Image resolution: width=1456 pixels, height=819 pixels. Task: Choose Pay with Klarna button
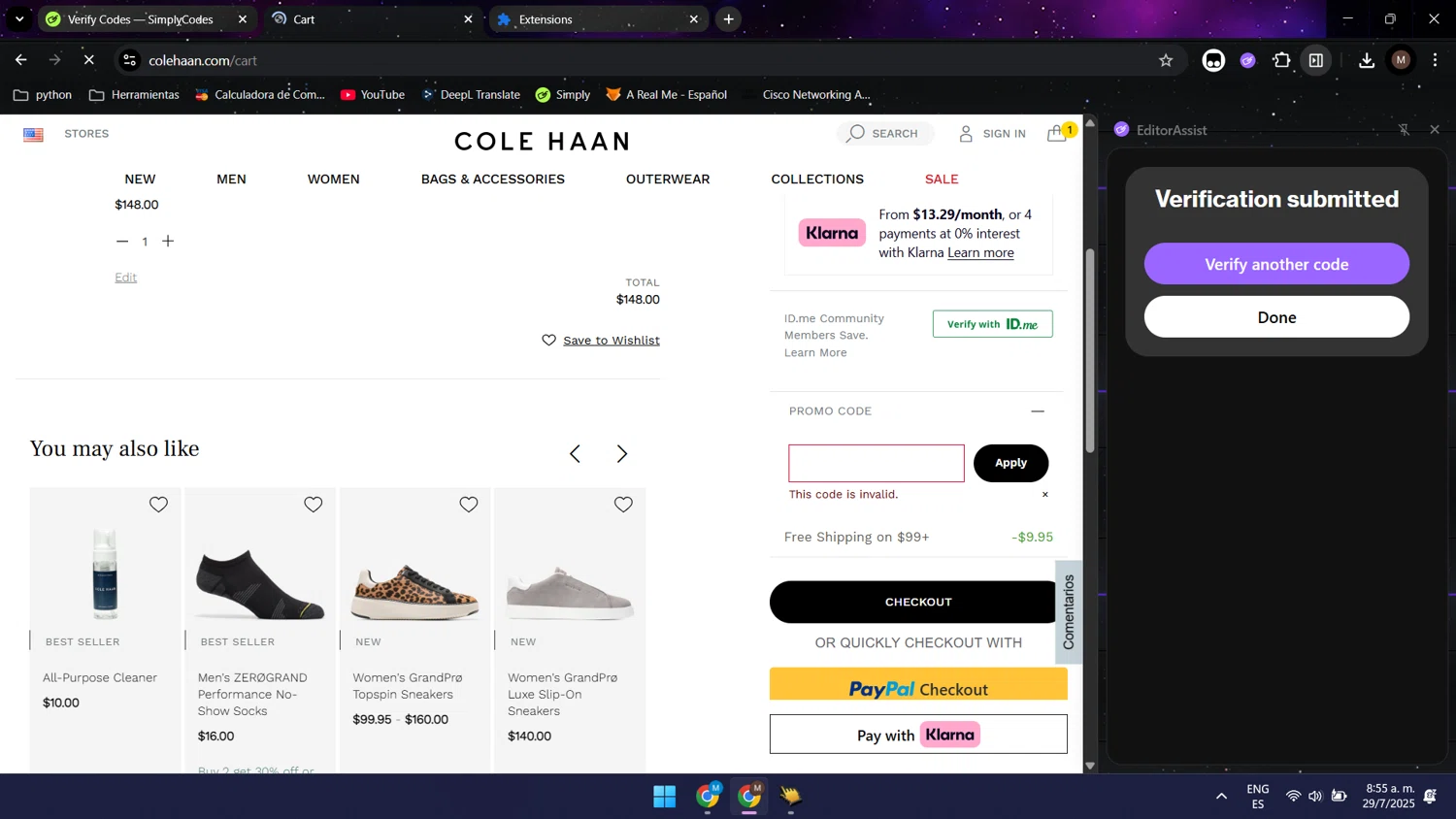click(918, 735)
